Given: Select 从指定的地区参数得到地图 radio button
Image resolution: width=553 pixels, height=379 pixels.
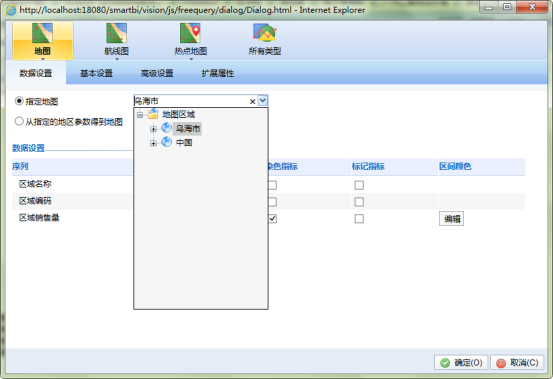Looking at the screenshot, I should [19, 122].
